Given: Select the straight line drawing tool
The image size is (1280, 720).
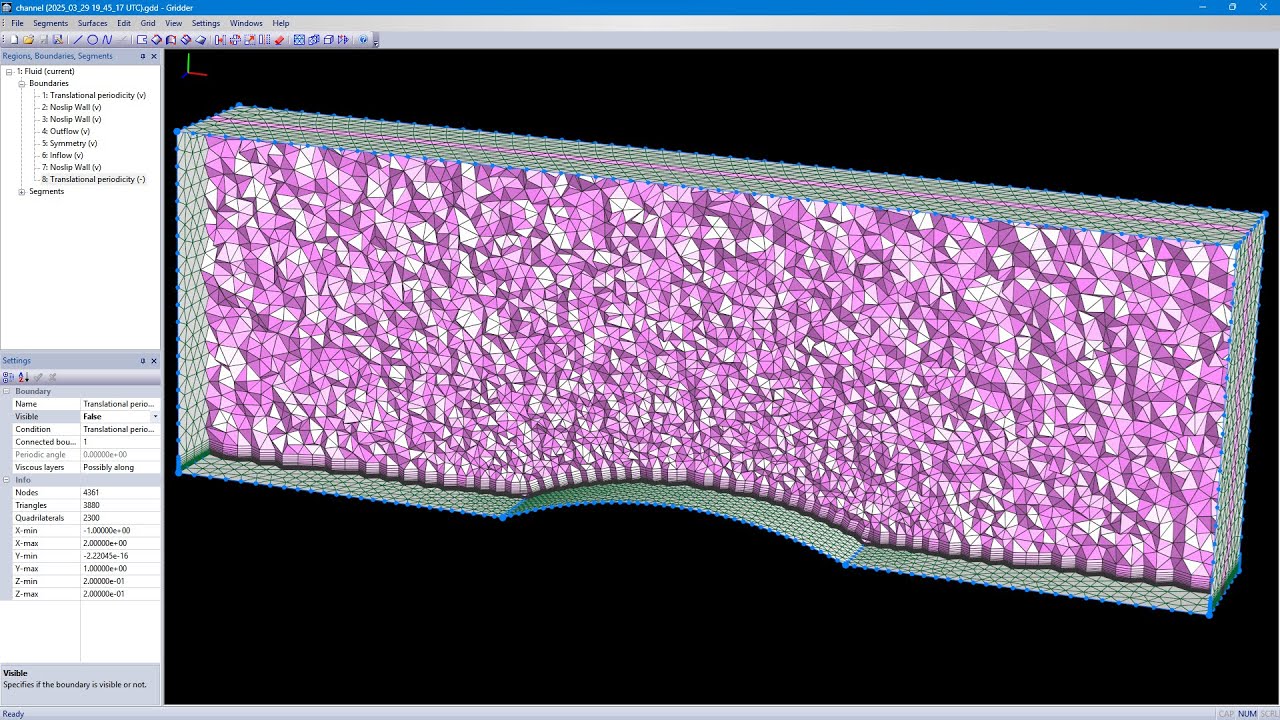Looking at the screenshot, I should click(78, 40).
